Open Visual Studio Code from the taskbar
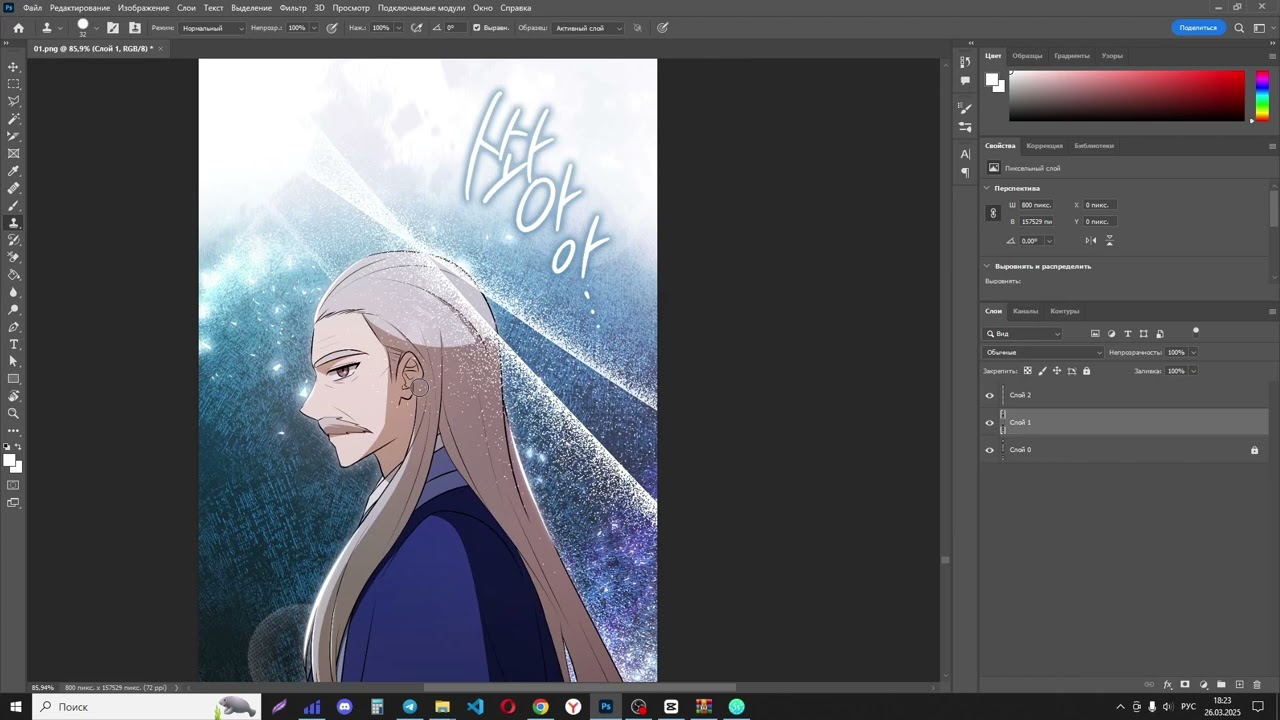1280x720 pixels. tap(475, 707)
